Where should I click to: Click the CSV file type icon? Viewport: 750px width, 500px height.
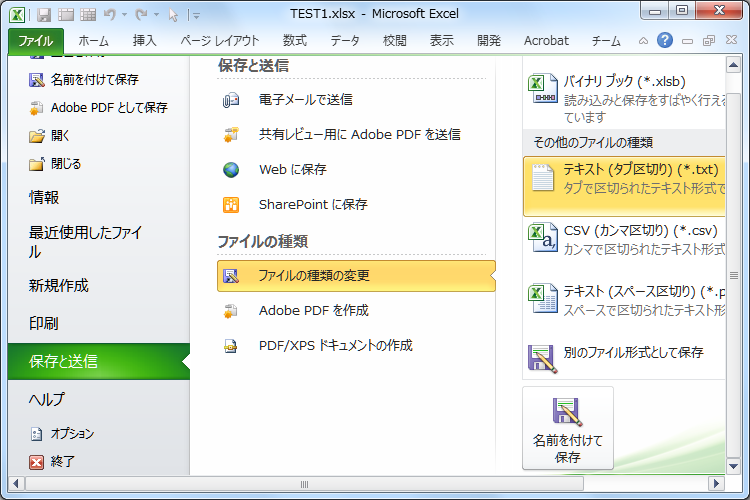[x=543, y=238]
